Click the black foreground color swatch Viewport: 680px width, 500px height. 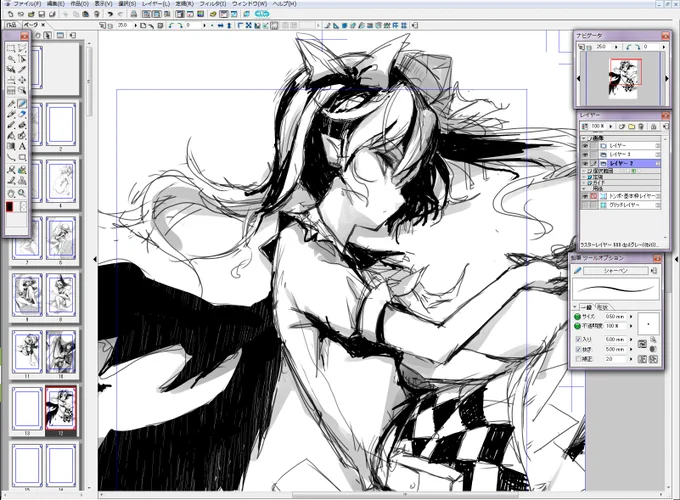pyautogui.click(x=10, y=207)
